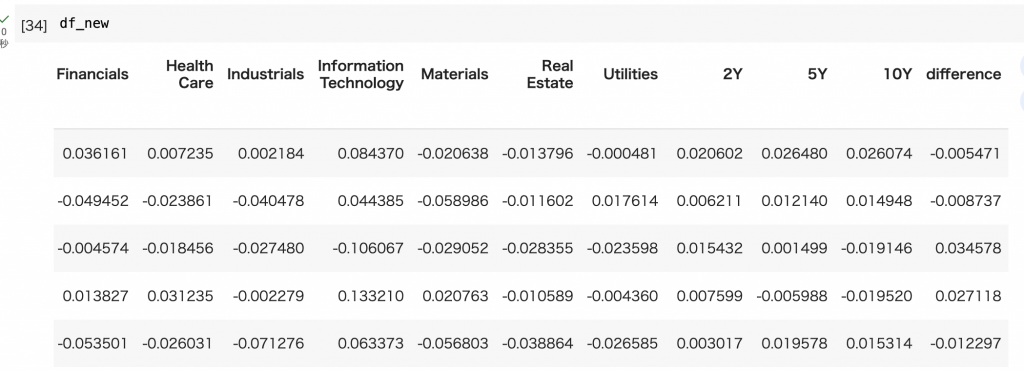The width and height of the screenshot is (1024, 371).
Task: Select the Health Care column header
Action: pos(189,74)
